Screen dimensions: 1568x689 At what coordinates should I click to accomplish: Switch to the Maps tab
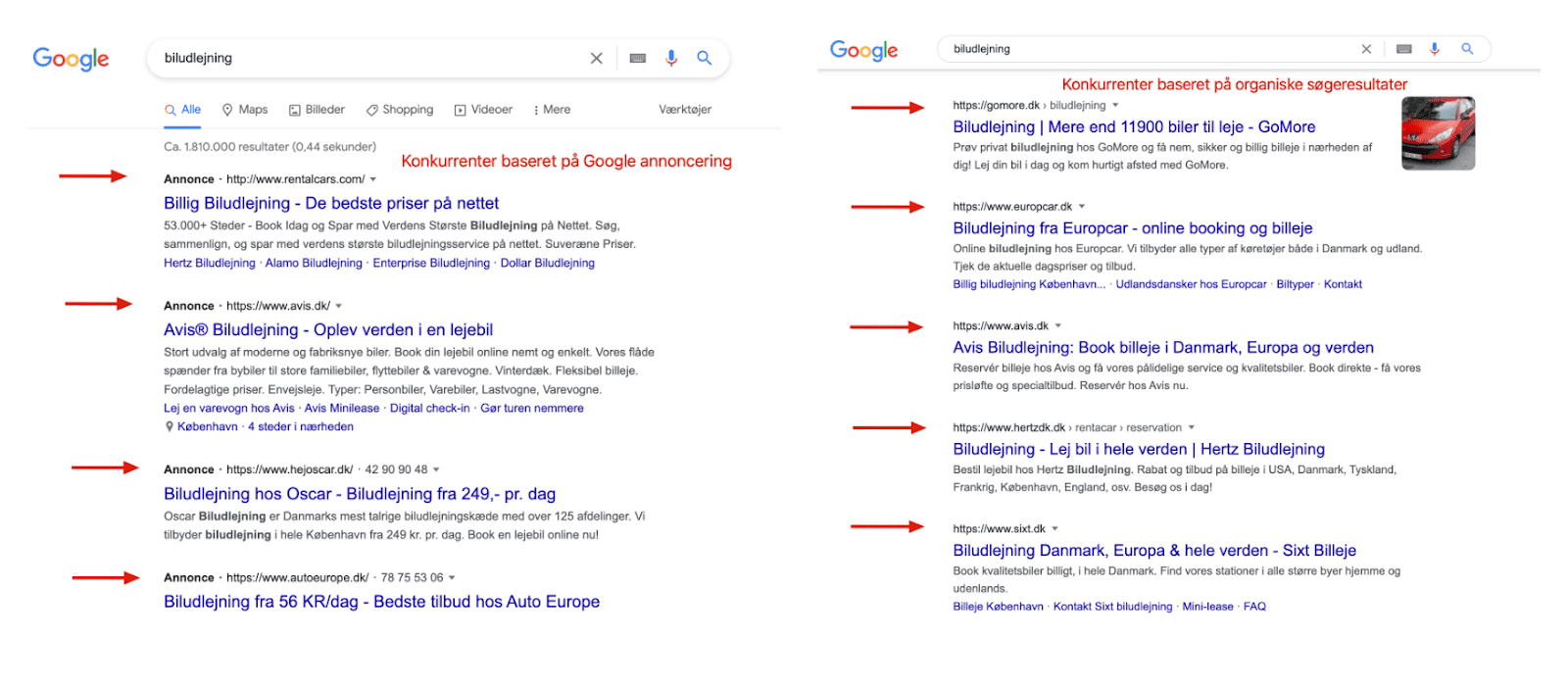[x=245, y=110]
